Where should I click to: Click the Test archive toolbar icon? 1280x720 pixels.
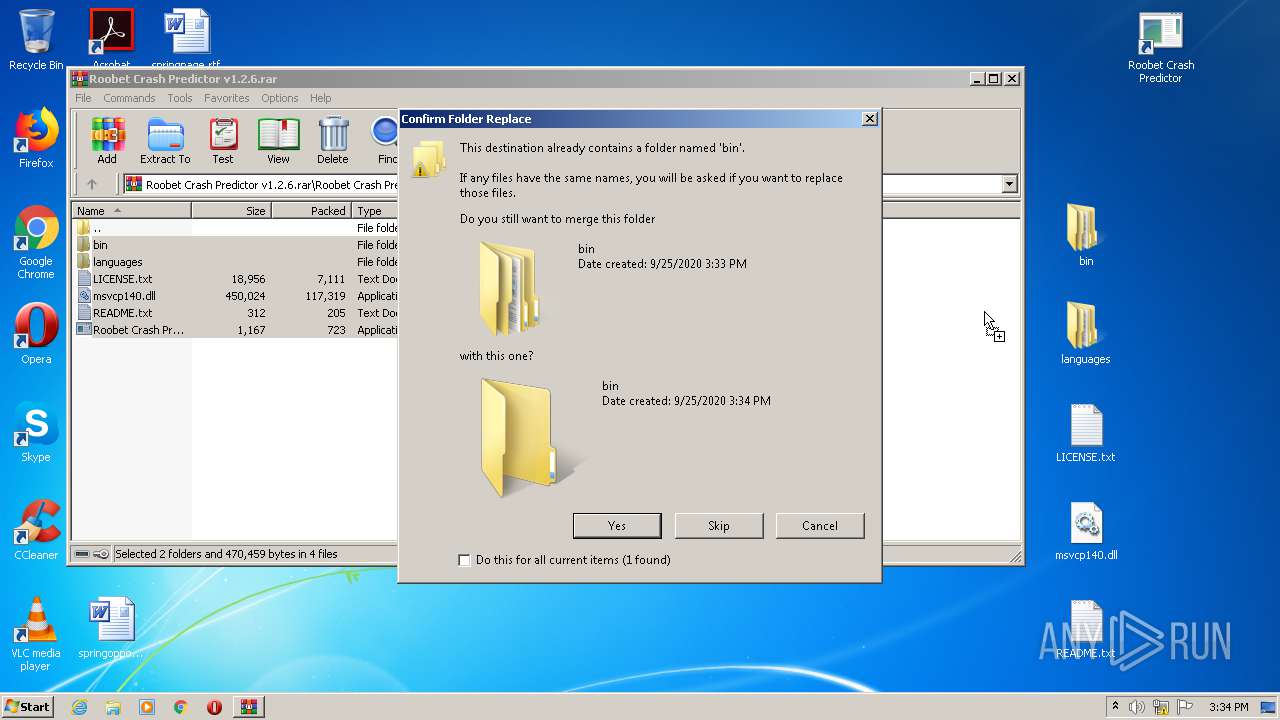click(223, 141)
